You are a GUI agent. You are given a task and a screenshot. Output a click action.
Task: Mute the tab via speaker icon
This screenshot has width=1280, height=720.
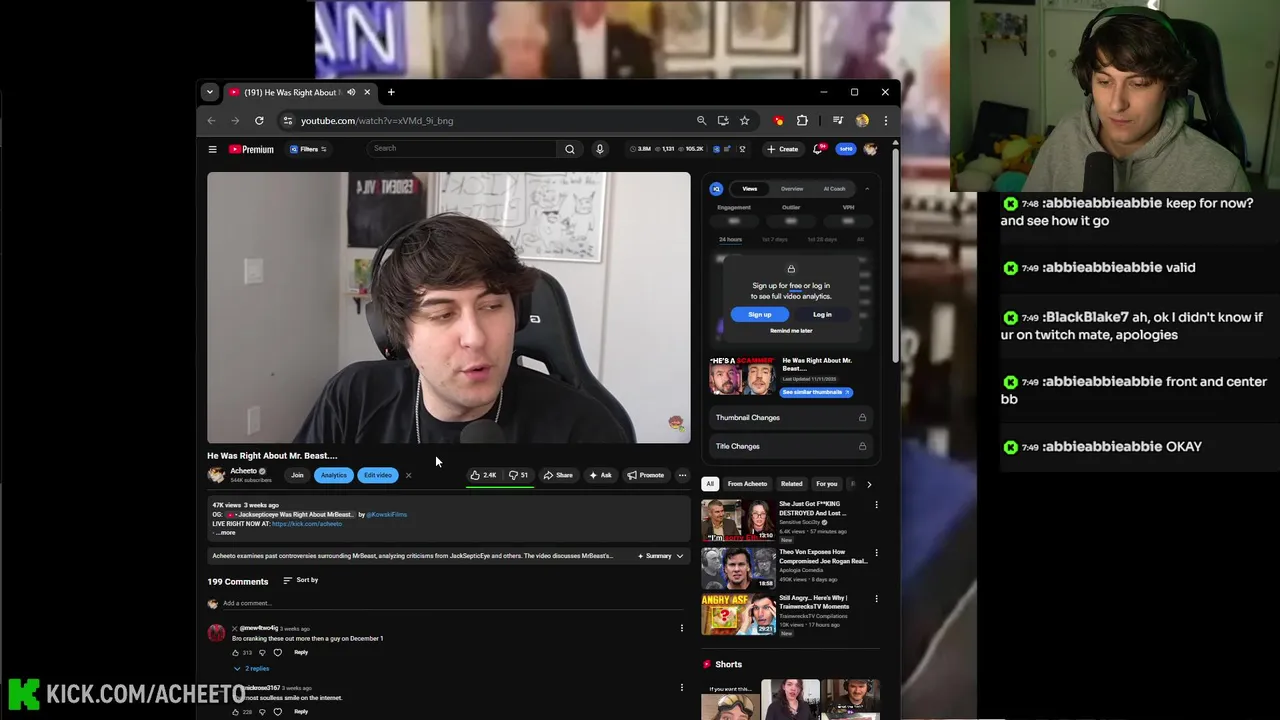tap(351, 92)
